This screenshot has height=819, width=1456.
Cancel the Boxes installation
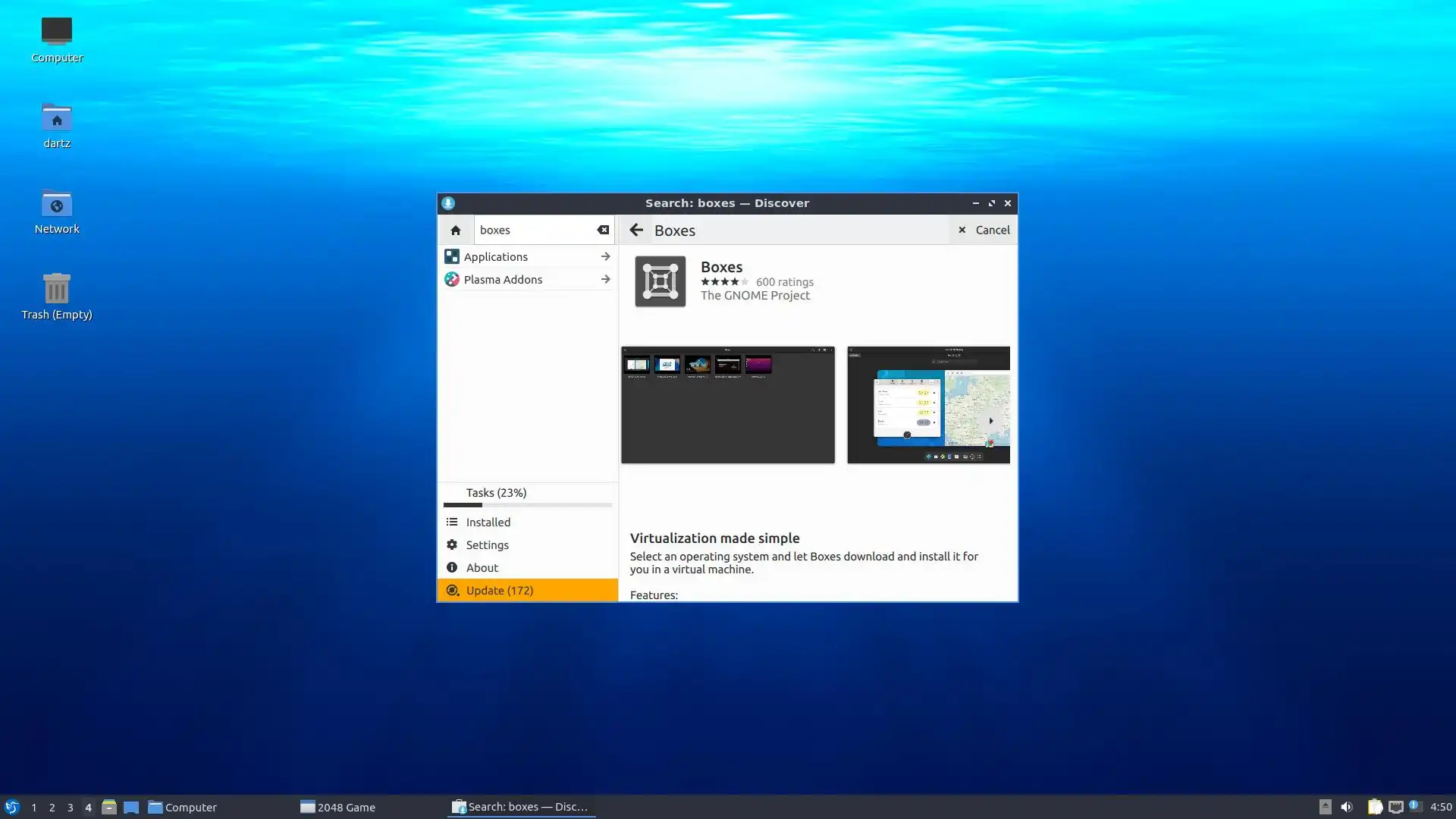pyautogui.click(x=984, y=230)
